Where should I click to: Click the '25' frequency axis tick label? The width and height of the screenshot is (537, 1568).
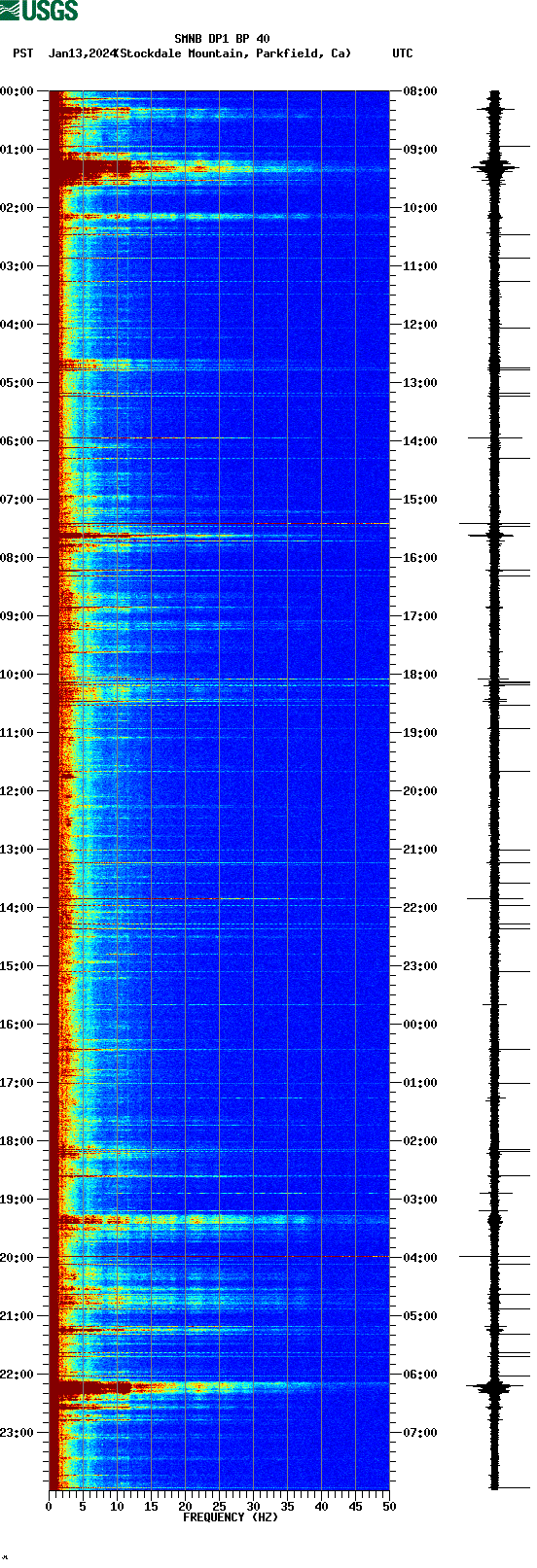pyautogui.click(x=219, y=1507)
